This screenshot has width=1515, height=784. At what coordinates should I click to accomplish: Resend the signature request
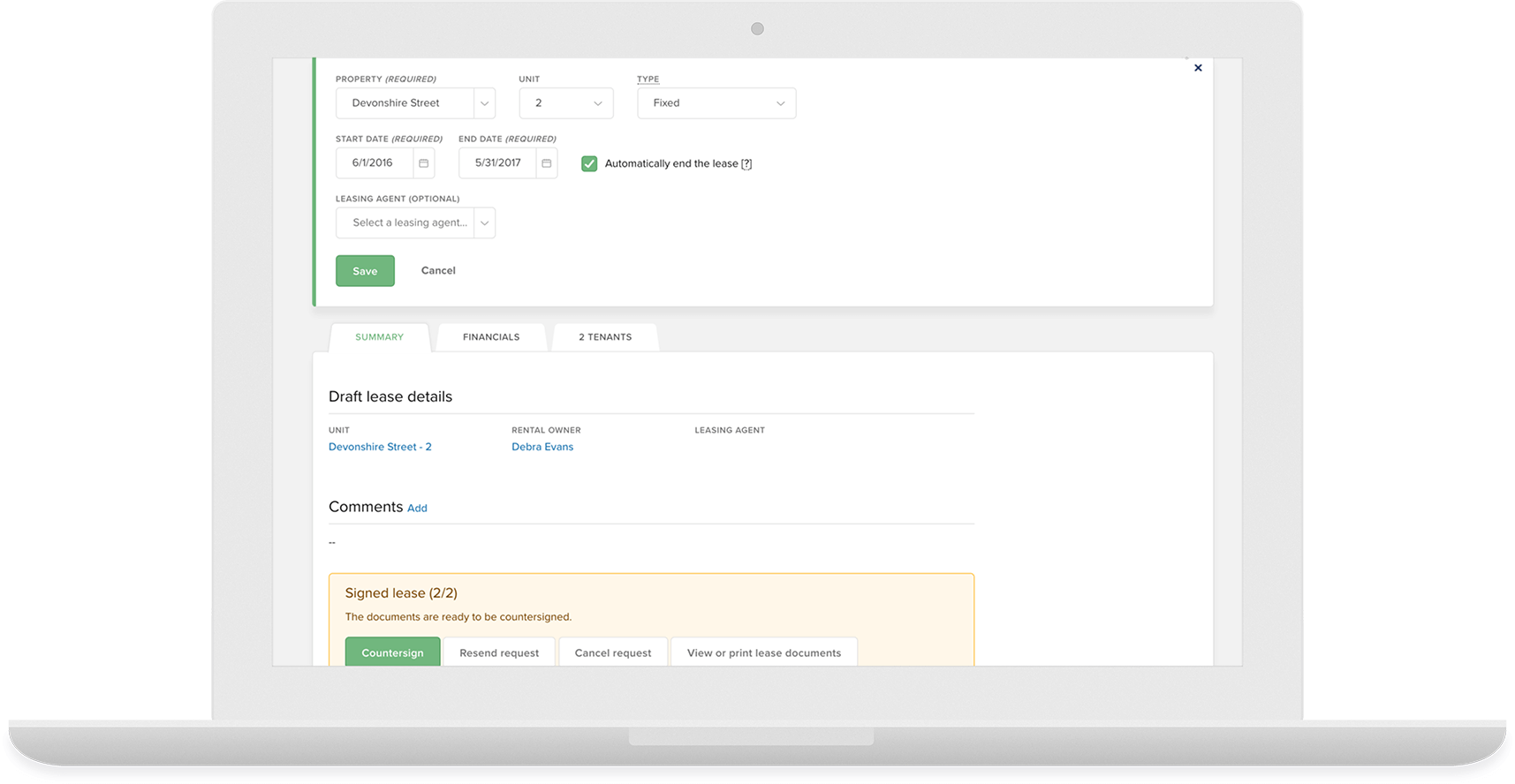tap(499, 652)
